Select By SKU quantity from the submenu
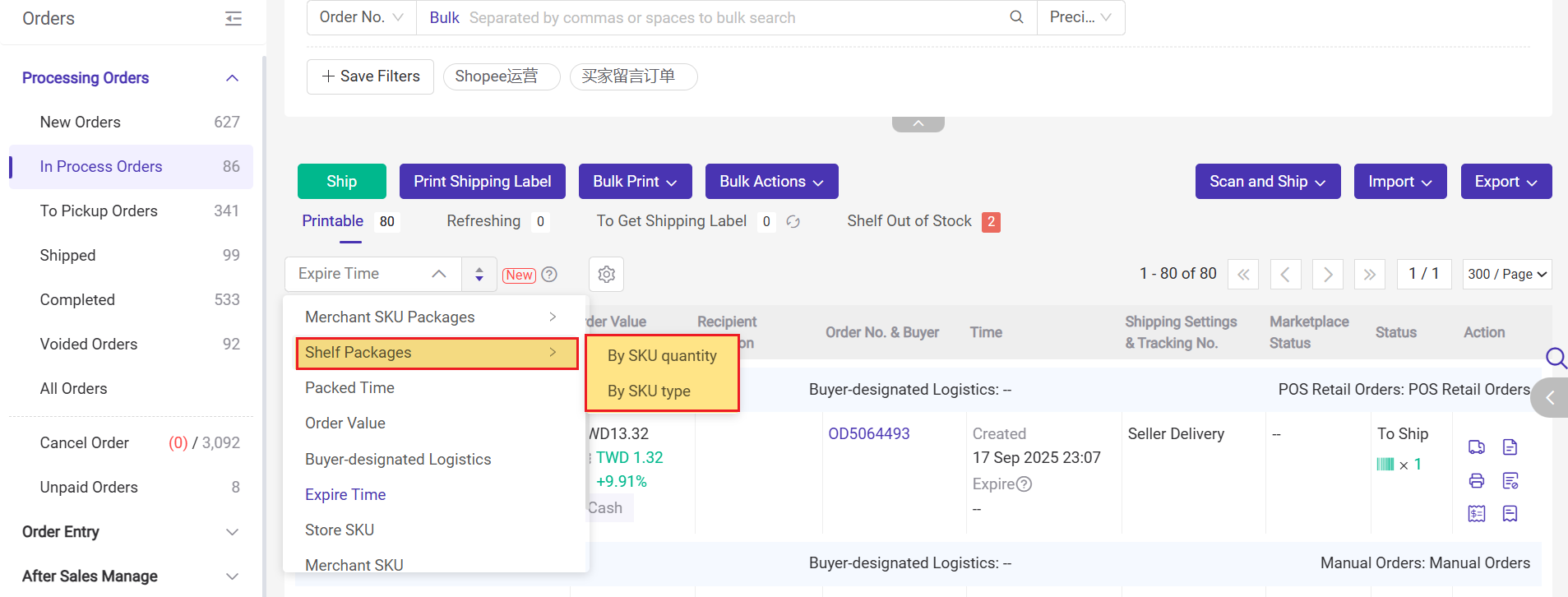This screenshot has height=597, width=1568. [661, 356]
